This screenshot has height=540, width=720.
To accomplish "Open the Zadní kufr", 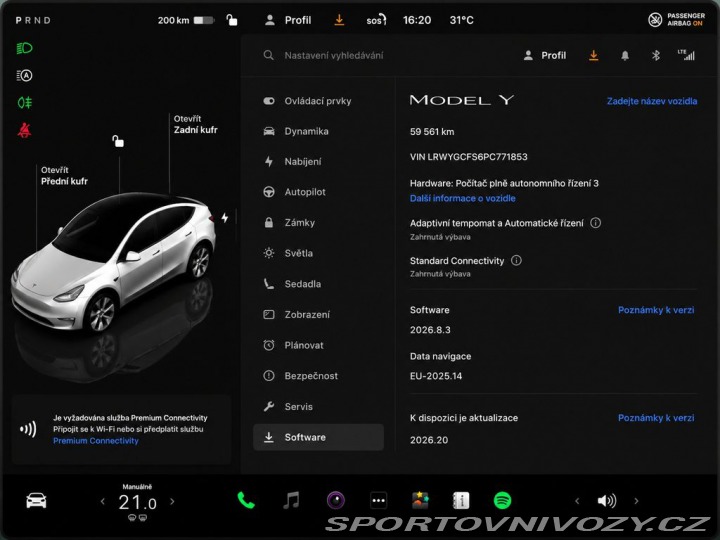I will [196, 124].
